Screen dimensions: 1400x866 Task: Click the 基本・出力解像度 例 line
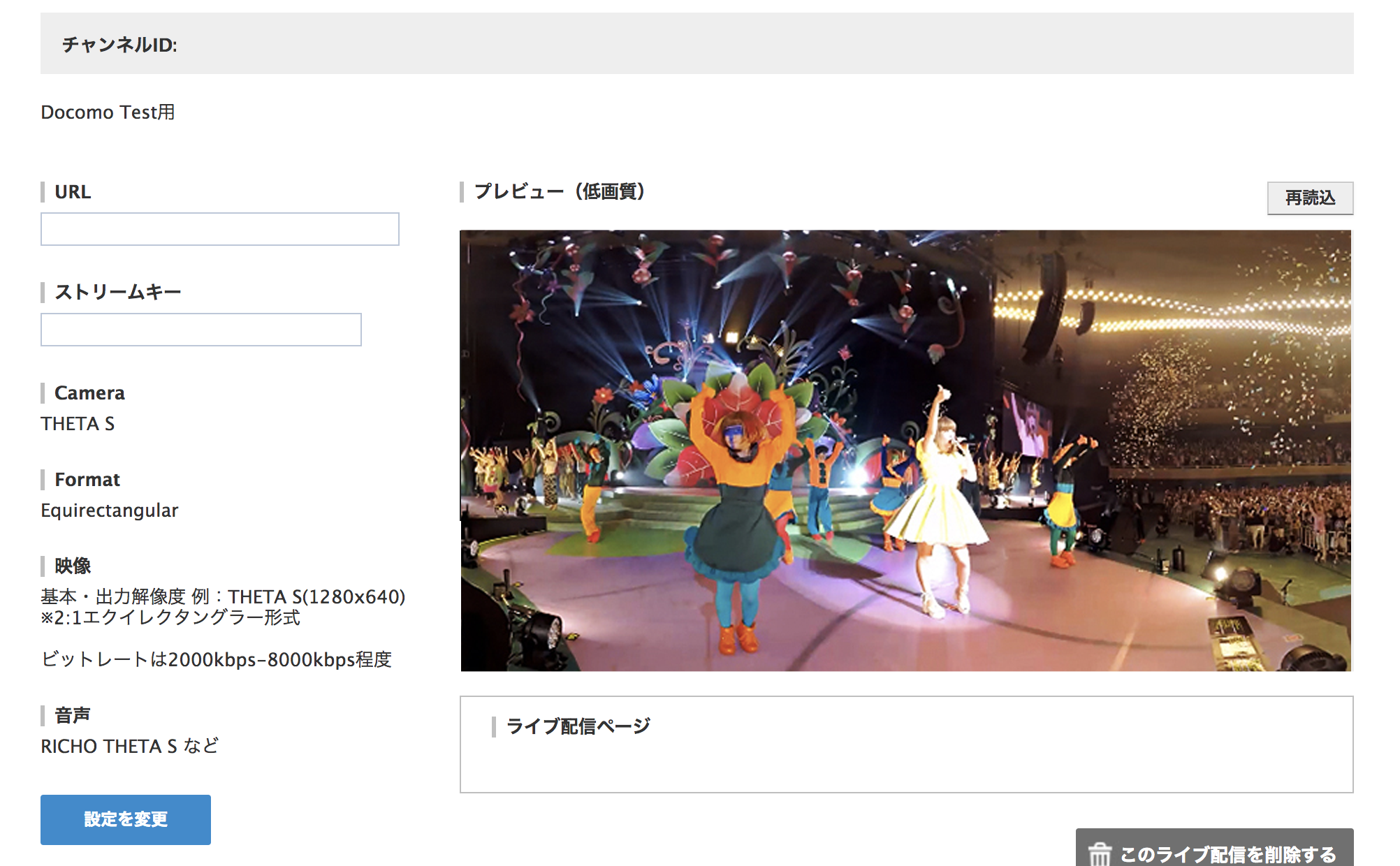pos(223,596)
